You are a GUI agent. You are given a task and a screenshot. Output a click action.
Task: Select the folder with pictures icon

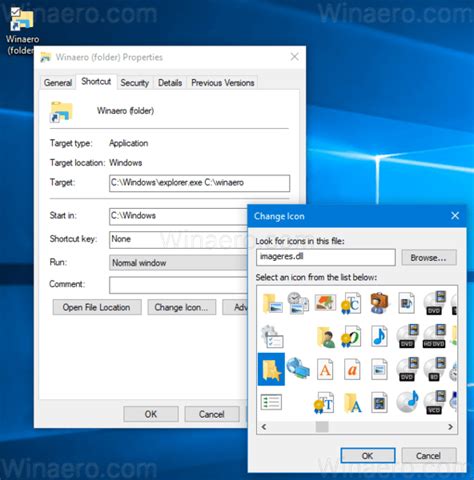point(272,304)
